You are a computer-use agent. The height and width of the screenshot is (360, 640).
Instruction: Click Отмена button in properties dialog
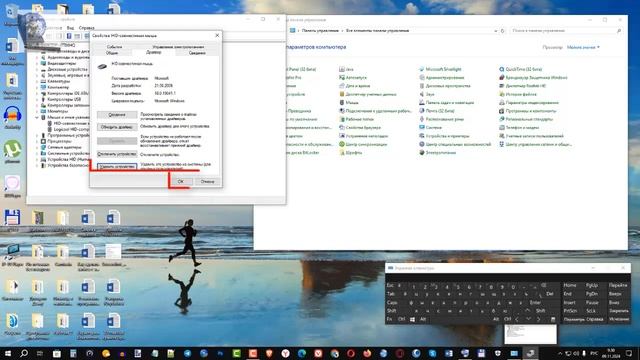click(207, 181)
